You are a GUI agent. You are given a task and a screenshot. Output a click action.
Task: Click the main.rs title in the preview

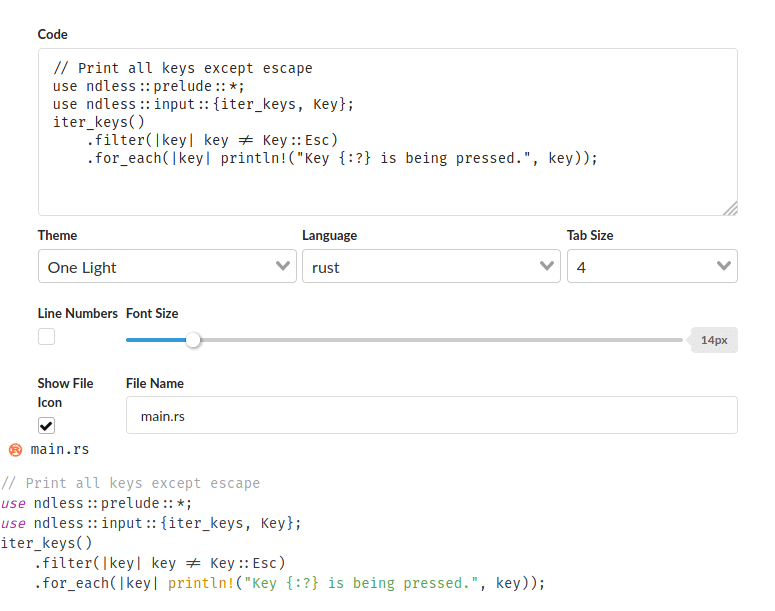point(60,449)
